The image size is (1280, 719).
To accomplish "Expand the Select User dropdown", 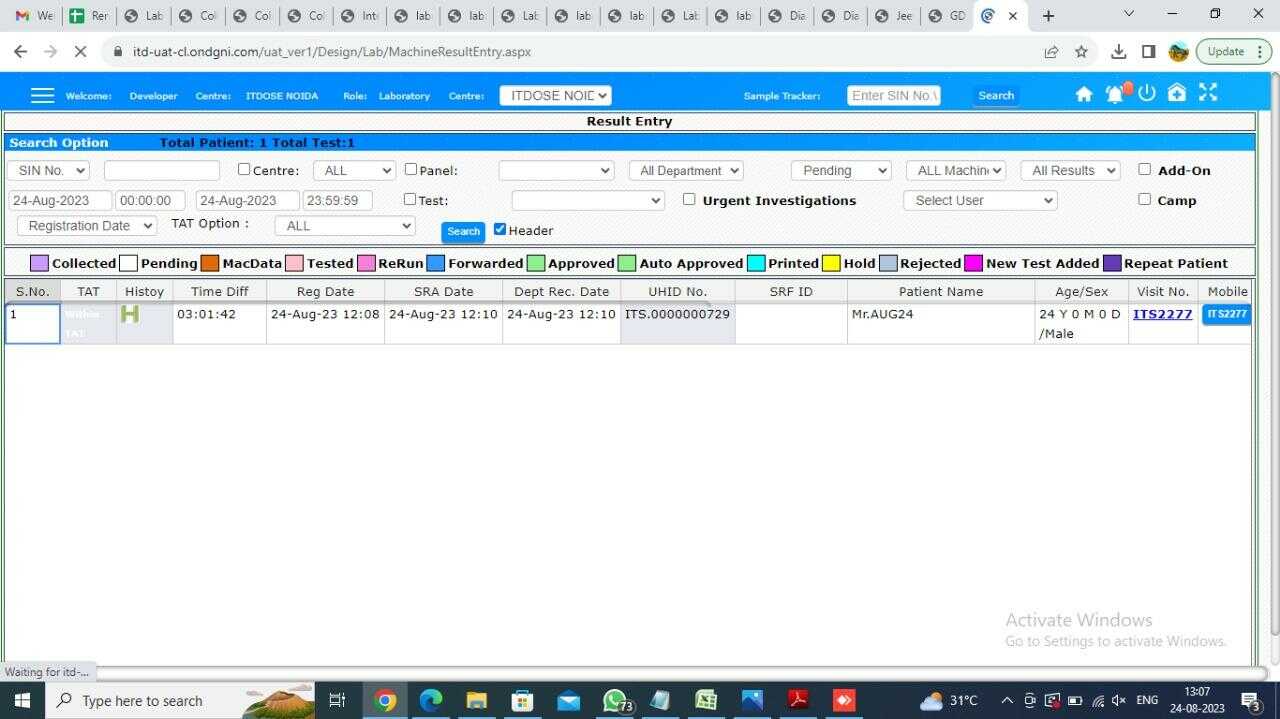I will [979, 200].
